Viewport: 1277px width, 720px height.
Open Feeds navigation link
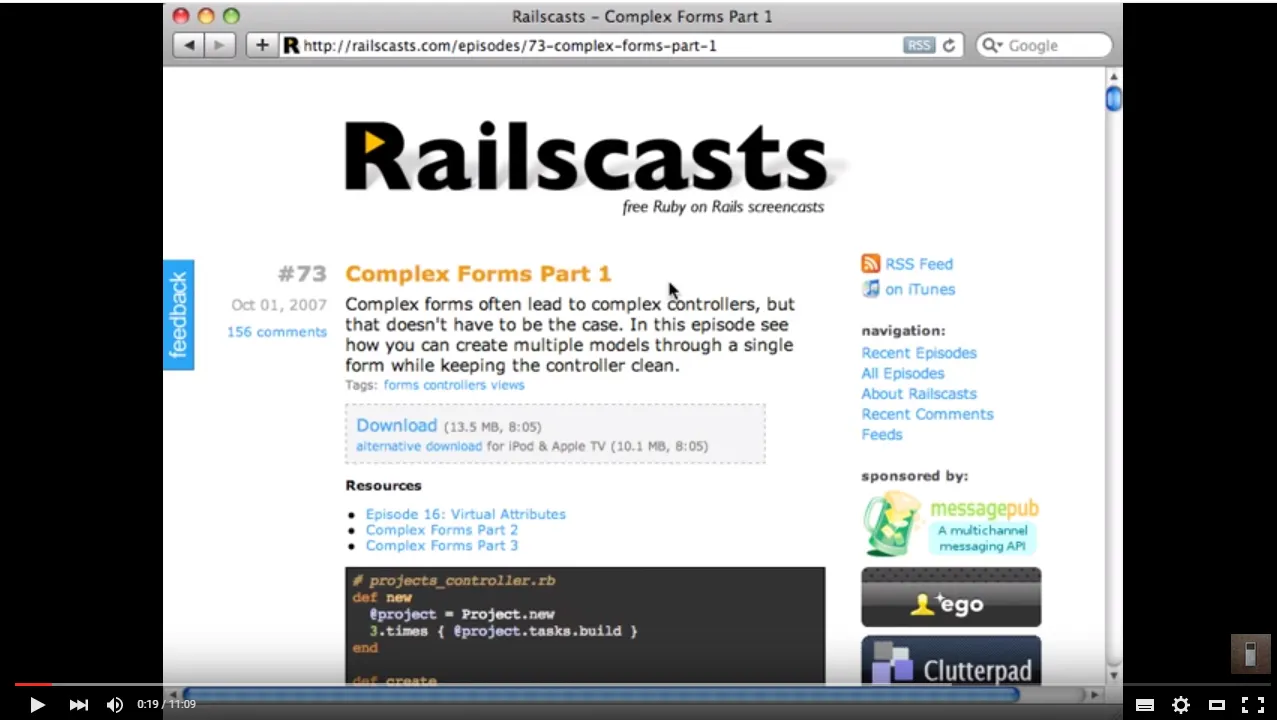pyautogui.click(x=882, y=435)
